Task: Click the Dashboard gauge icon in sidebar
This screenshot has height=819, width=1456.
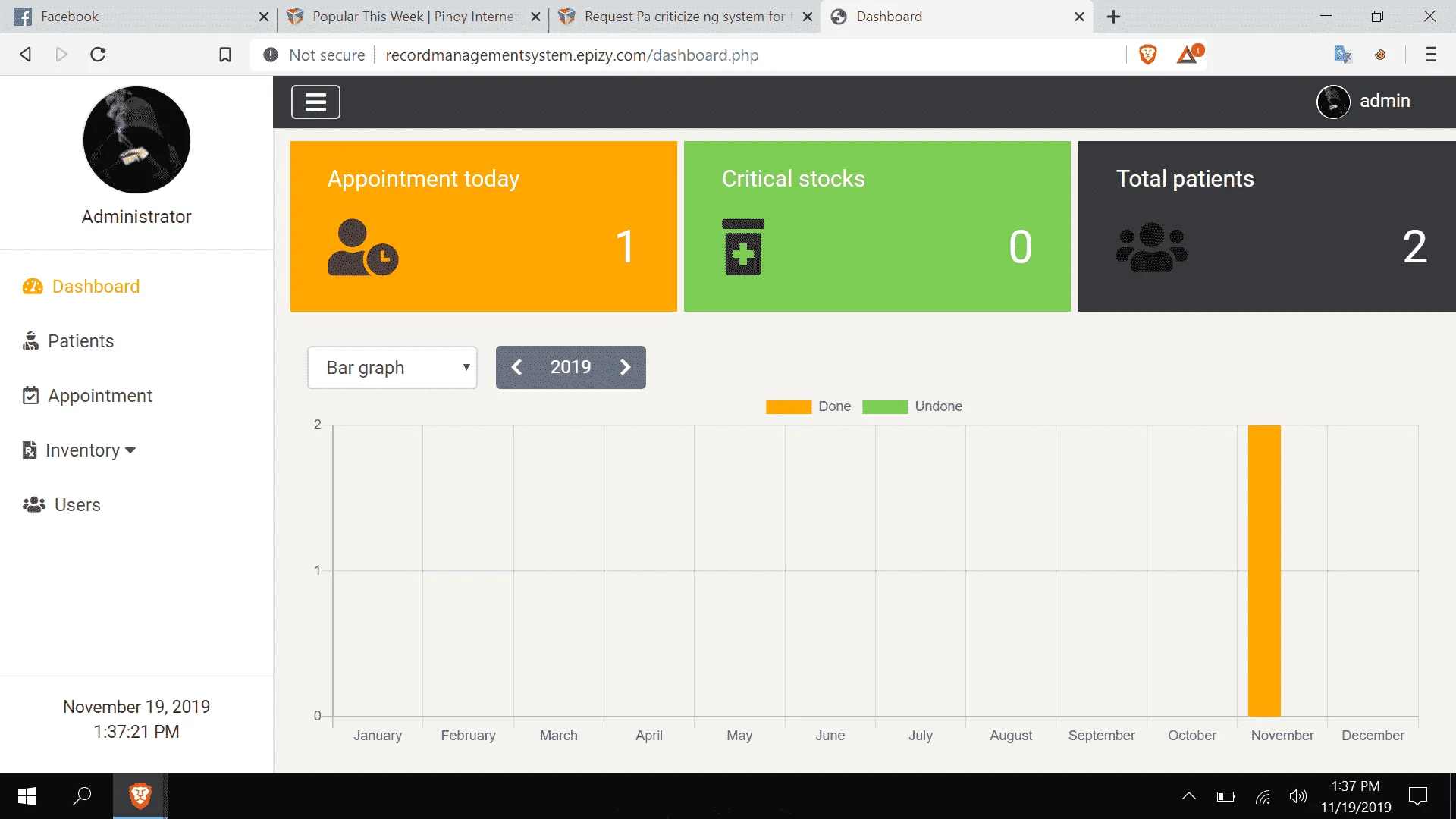Action: tap(33, 287)
